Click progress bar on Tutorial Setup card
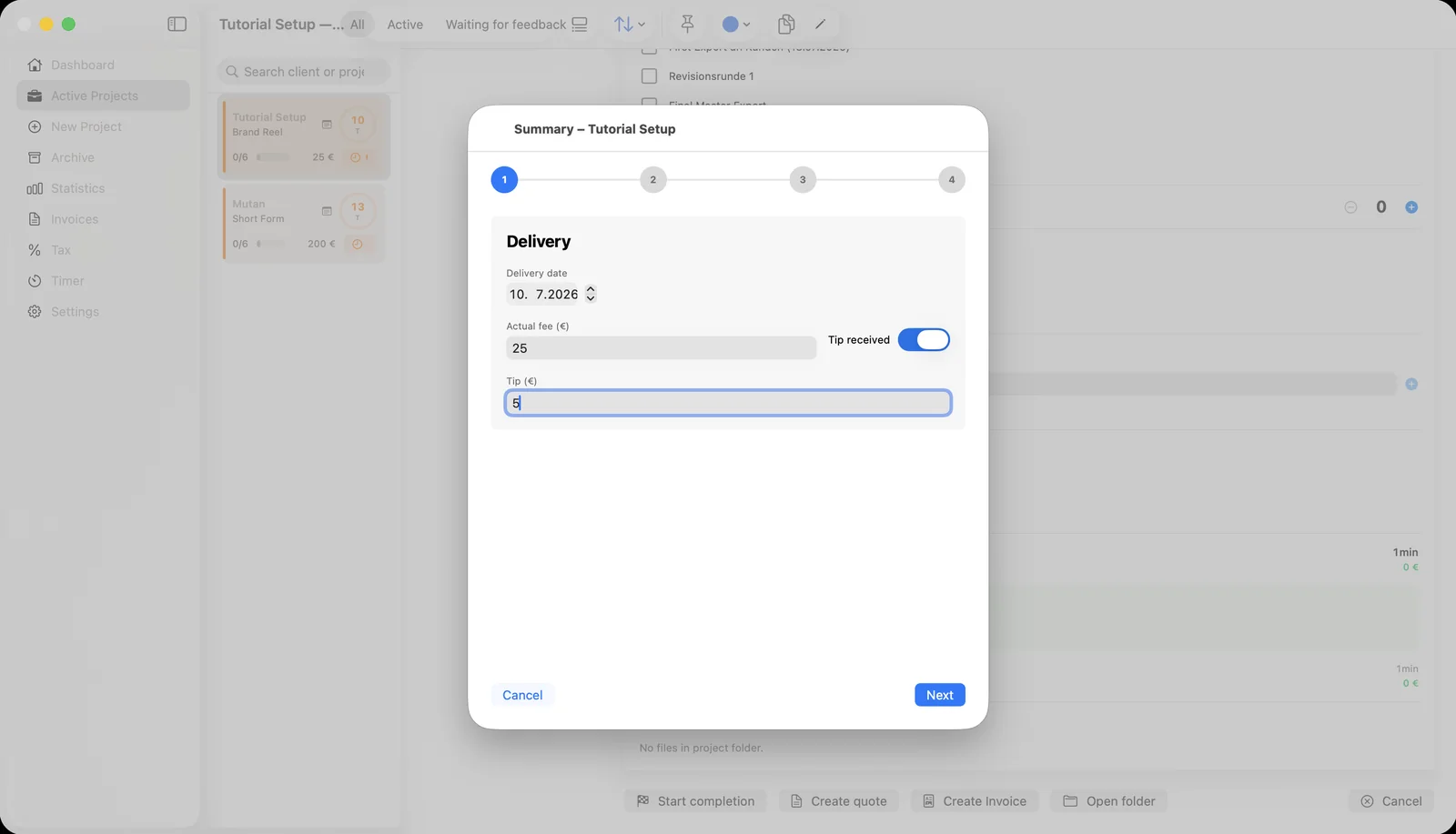 tap(273, 157)
